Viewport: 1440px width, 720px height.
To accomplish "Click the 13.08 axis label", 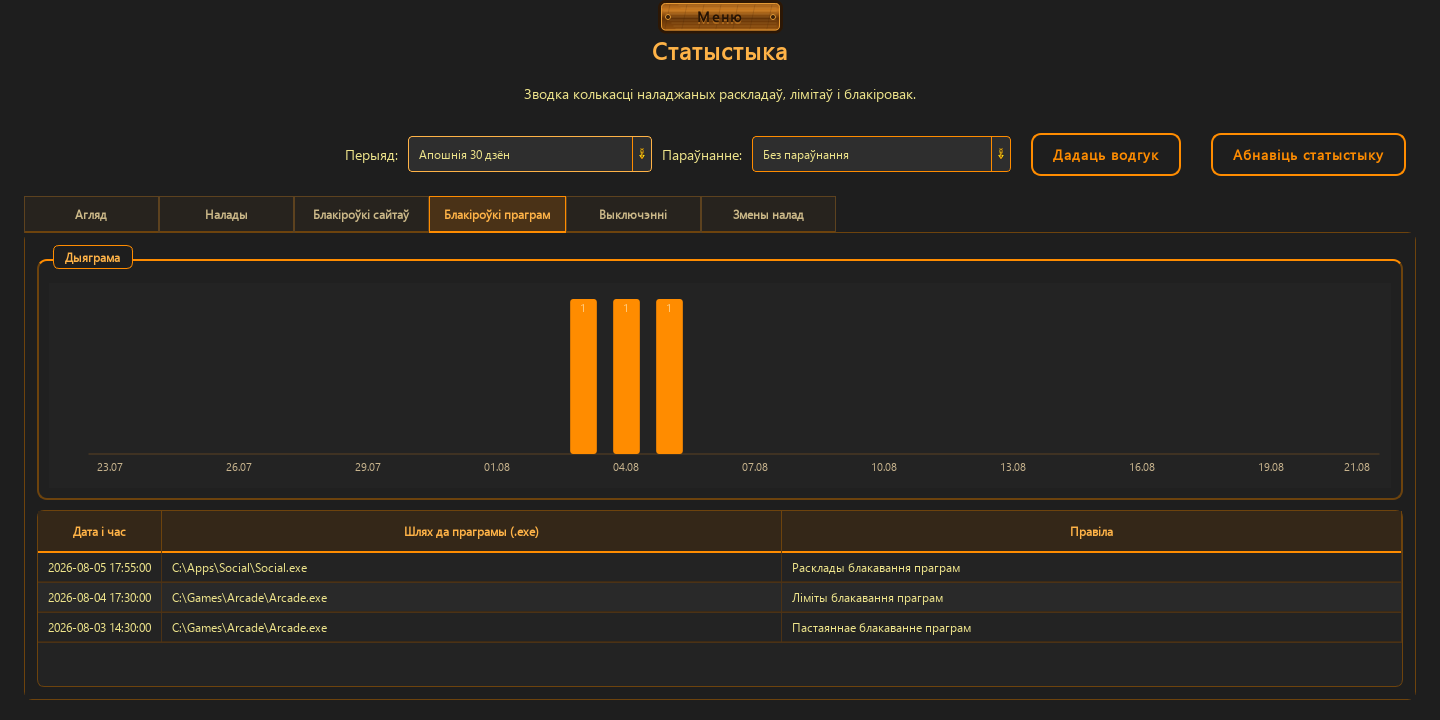I will coord(1013,467).
